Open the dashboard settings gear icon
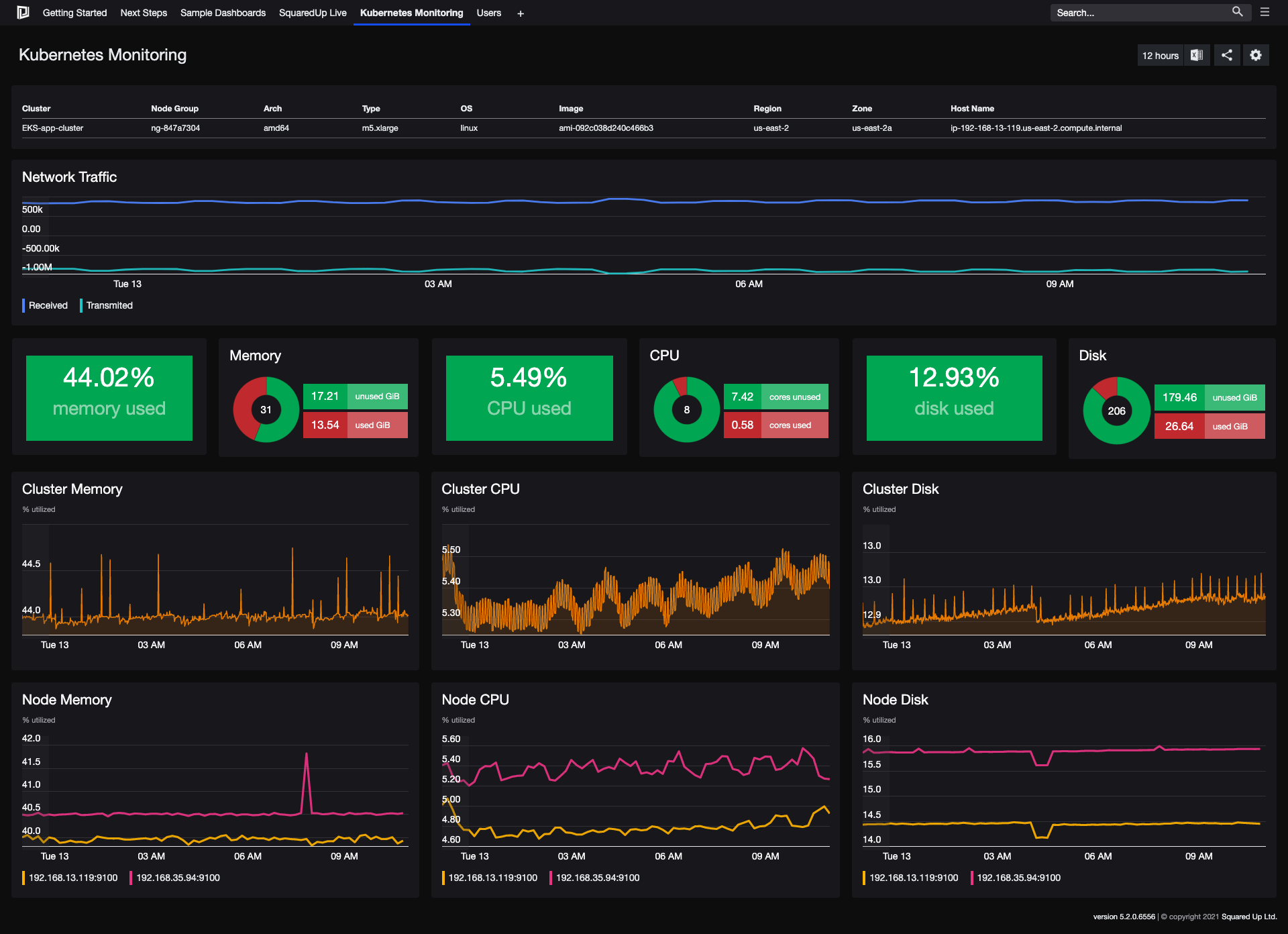 [1256, 55]
